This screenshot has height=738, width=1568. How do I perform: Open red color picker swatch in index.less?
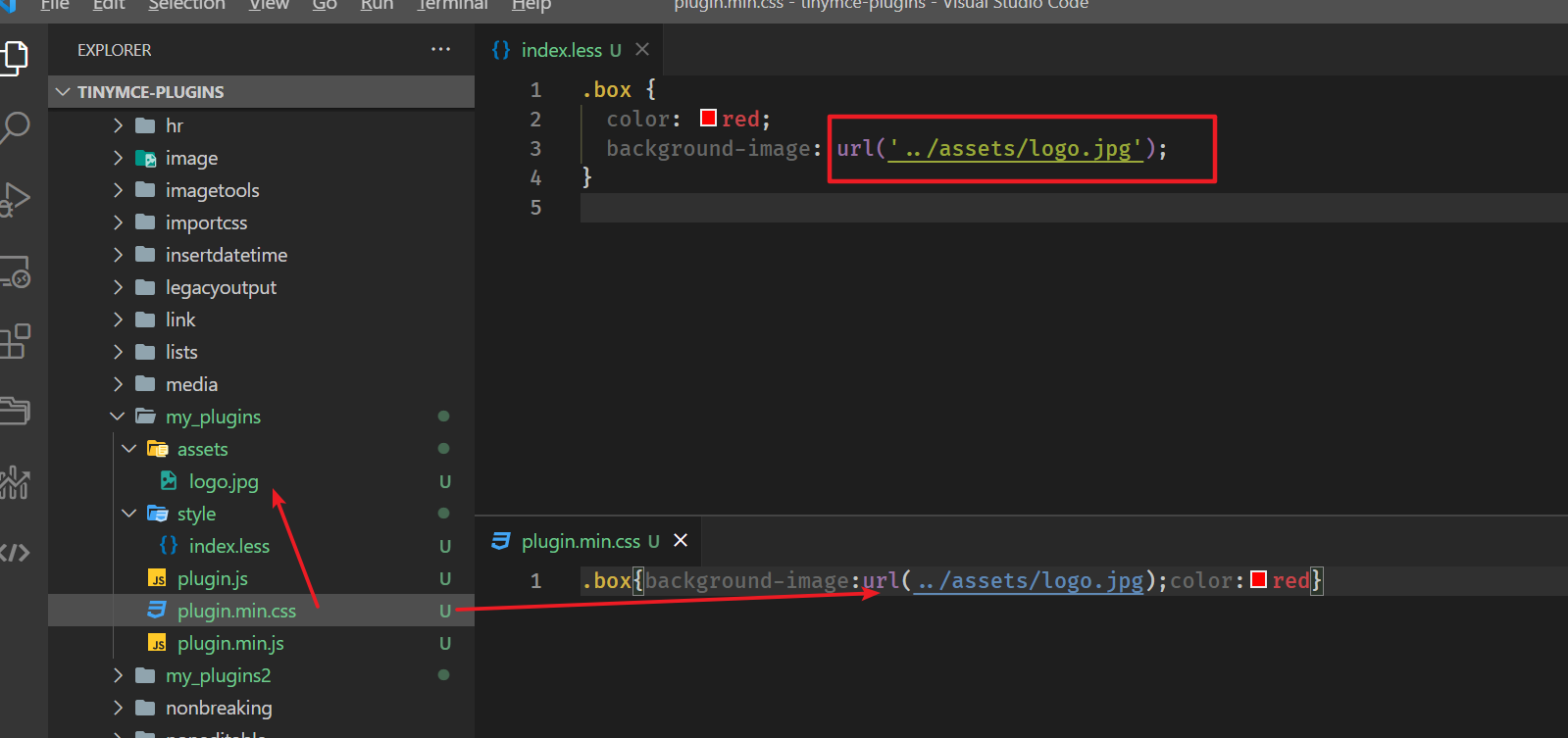tap(708, 119)
